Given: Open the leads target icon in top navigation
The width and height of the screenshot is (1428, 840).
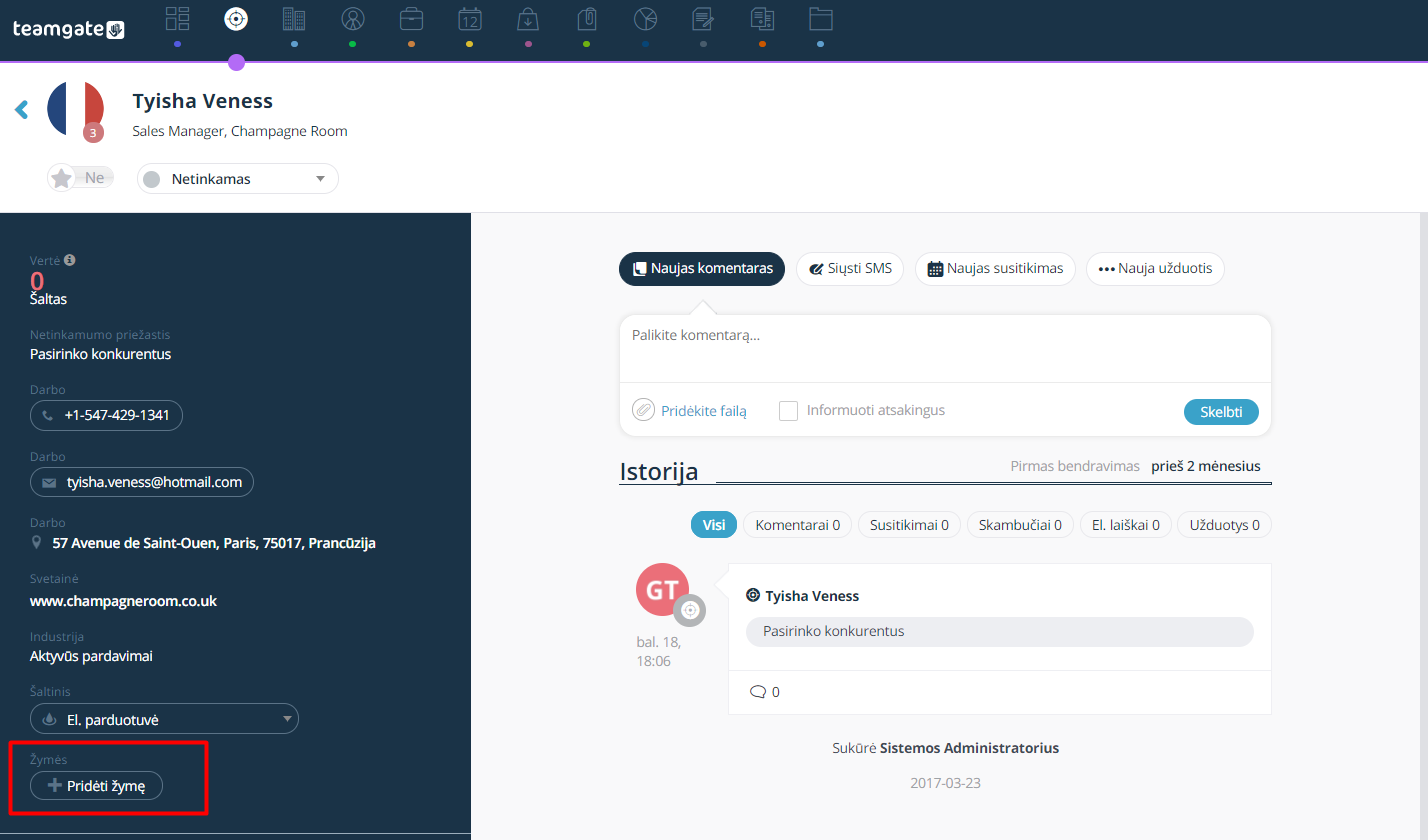Looking at the screenshot, I should point(236,19).
